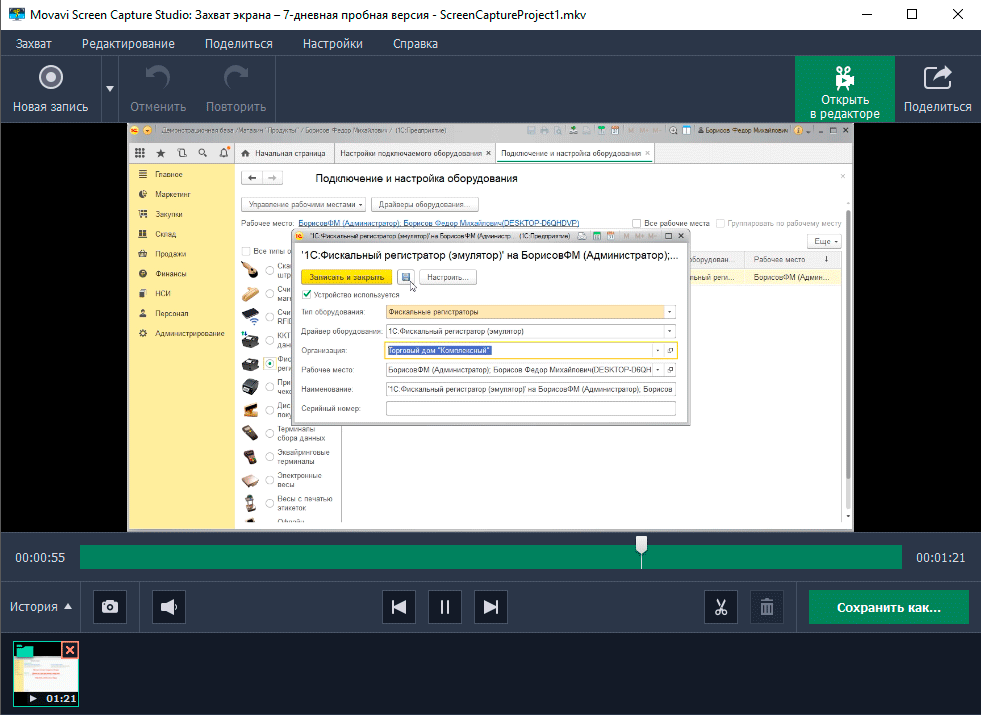Viewport: 981px width, 715px height.
Task: Mute audio with the speaker icon
Action: (x=169, y=606)
